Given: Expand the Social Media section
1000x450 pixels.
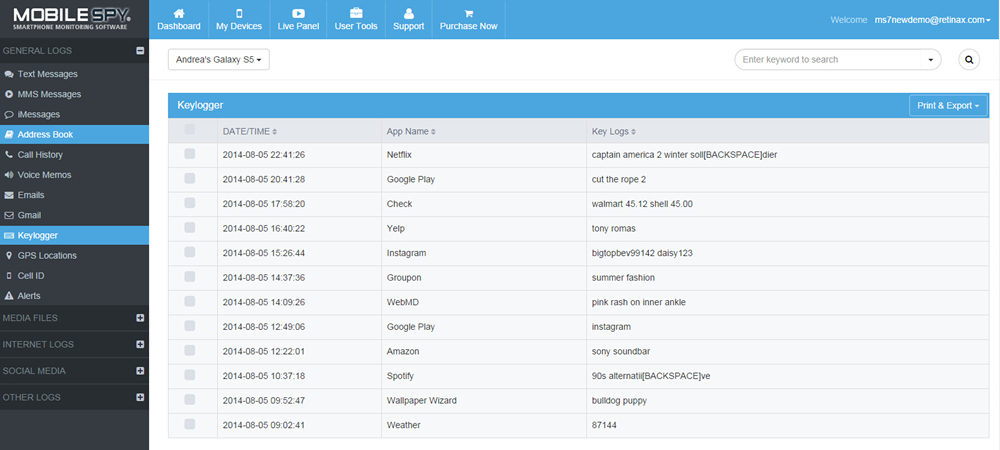Looking at the screenshot, I should coord(140,370).
